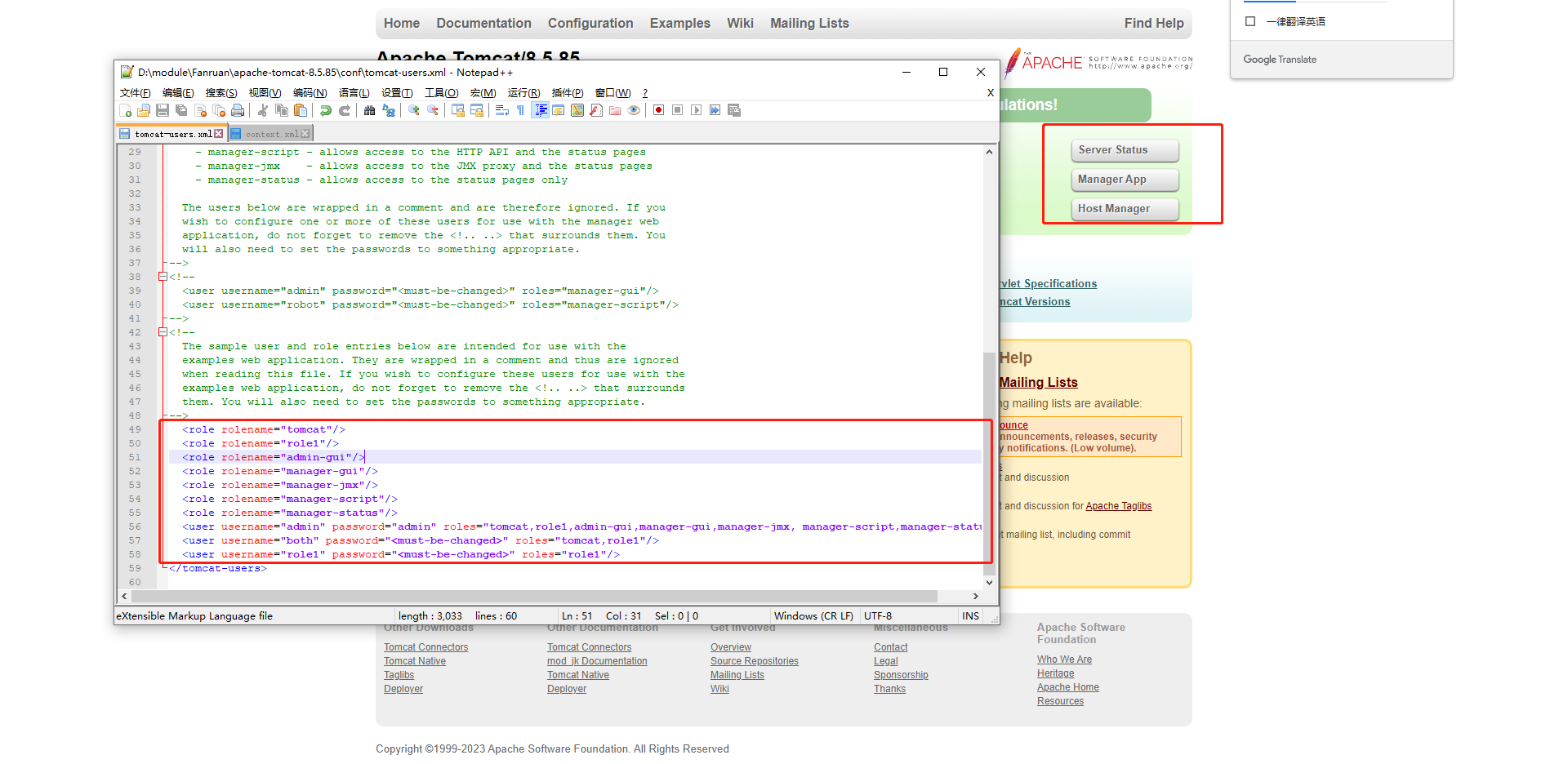
Task: Click the Redo arrow icon
Action: pos(345,110)
